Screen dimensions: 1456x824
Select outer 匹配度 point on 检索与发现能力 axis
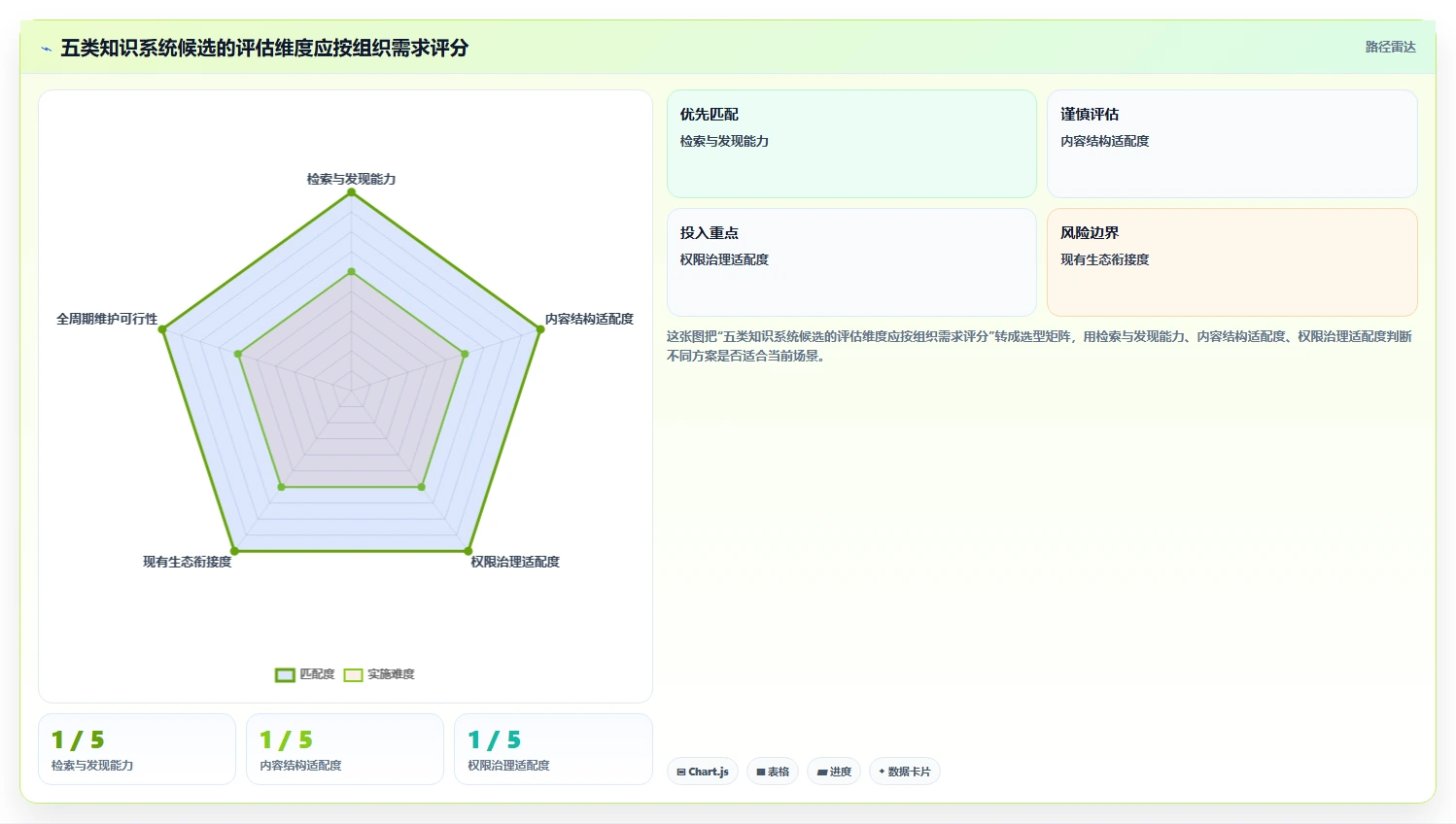(351, 192)
